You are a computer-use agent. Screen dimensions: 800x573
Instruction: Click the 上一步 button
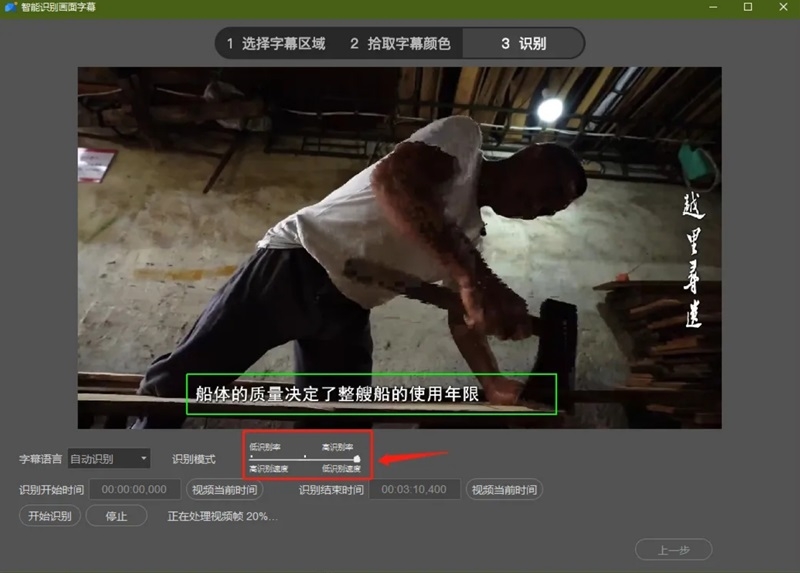[x=673, y=550]
